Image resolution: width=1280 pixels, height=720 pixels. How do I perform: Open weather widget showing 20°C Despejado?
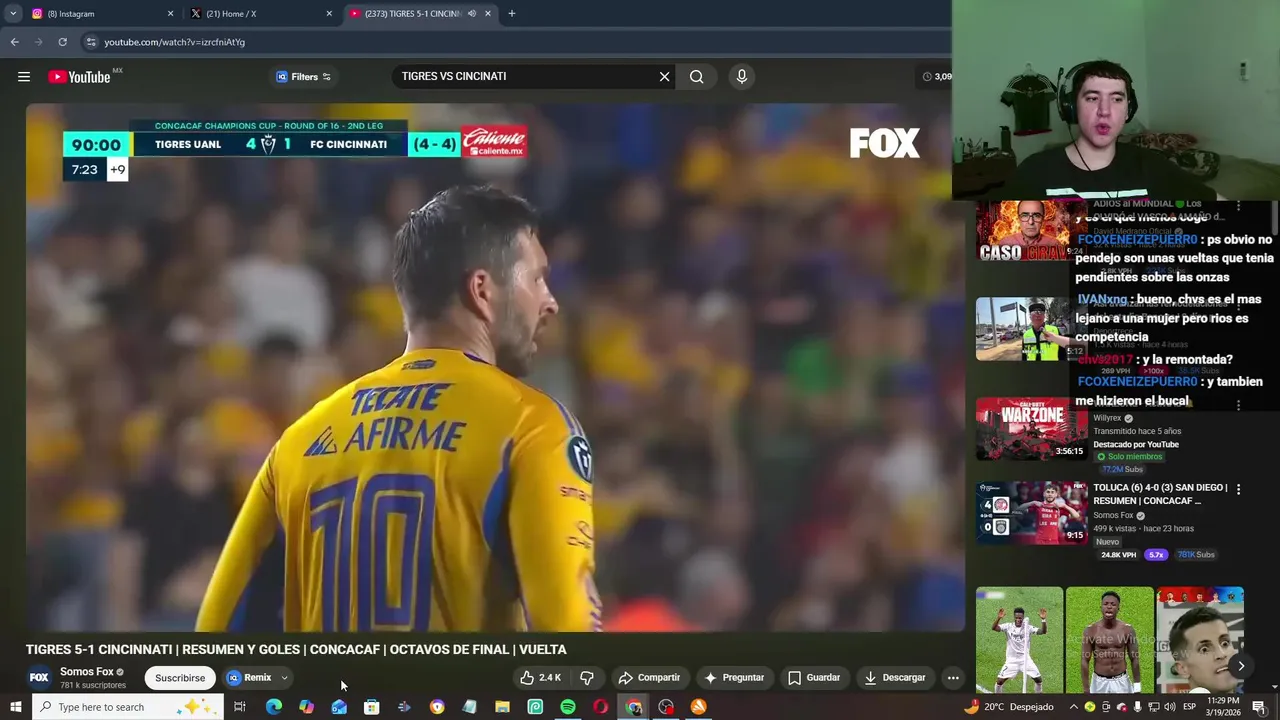pyautogui.click(x=1009, y=707)
